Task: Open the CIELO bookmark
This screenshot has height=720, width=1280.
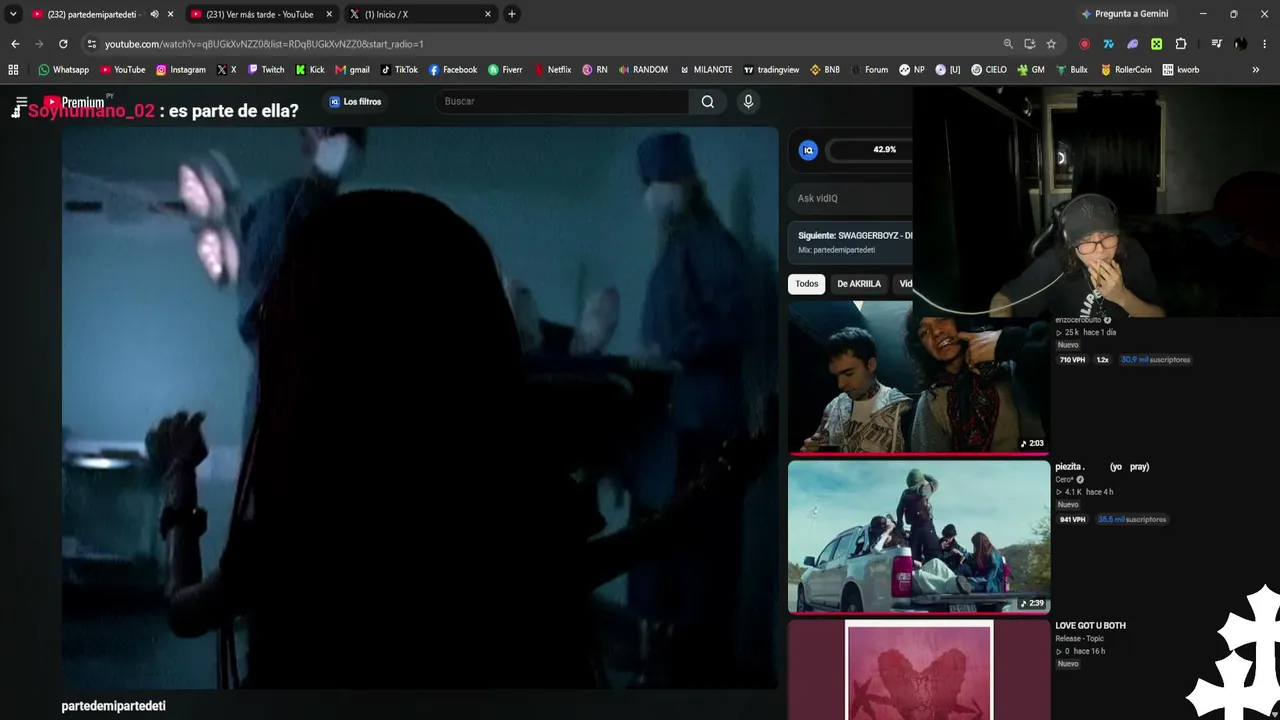Action: click(989, 70)
